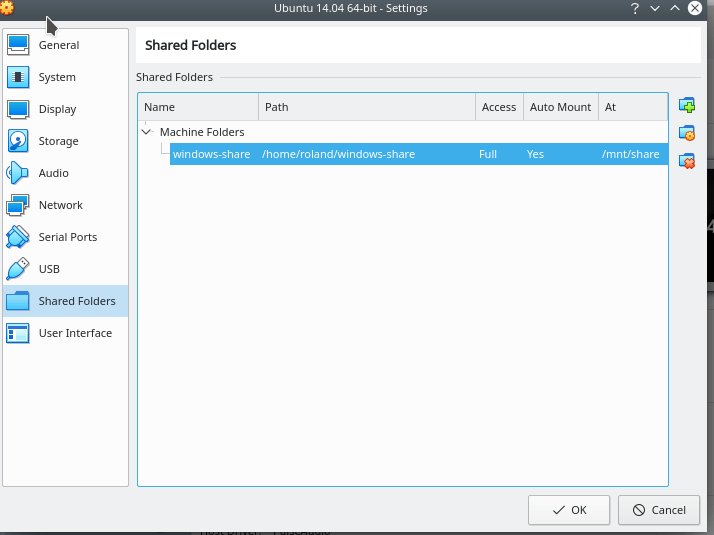Select the Serial Ports icon

point(19,237)
